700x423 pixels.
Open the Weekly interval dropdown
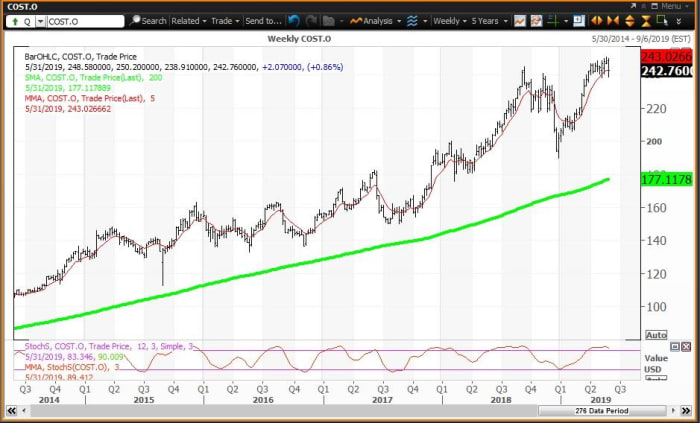click(x=450, y=21)
